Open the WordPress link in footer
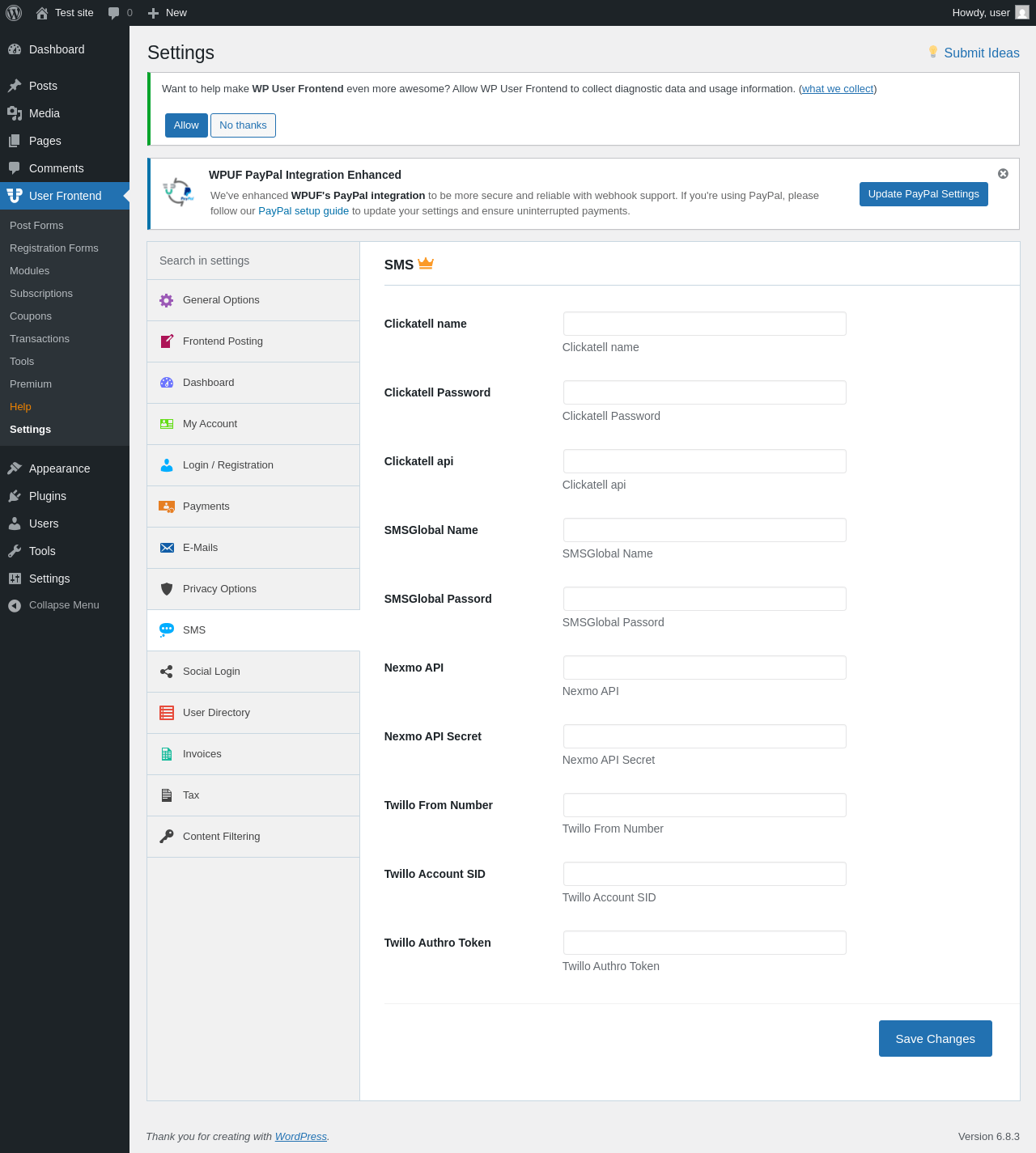The image size is (1036, 1153). coord(301,1137)
